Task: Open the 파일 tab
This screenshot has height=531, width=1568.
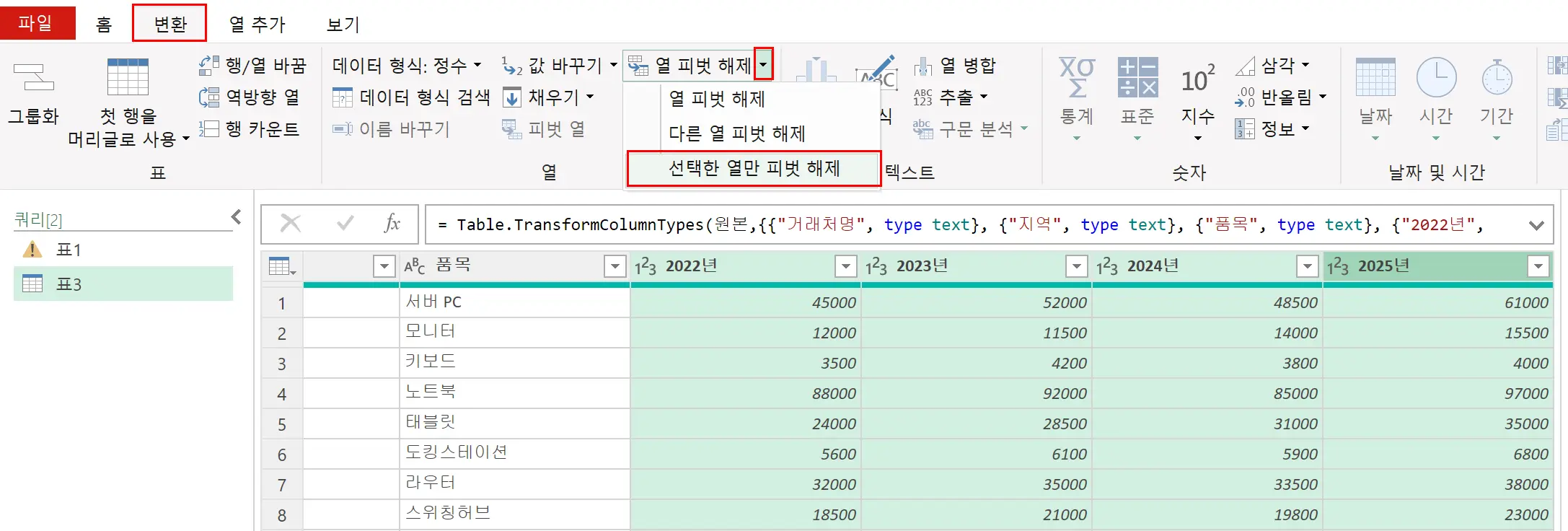Action: [36, 23]
